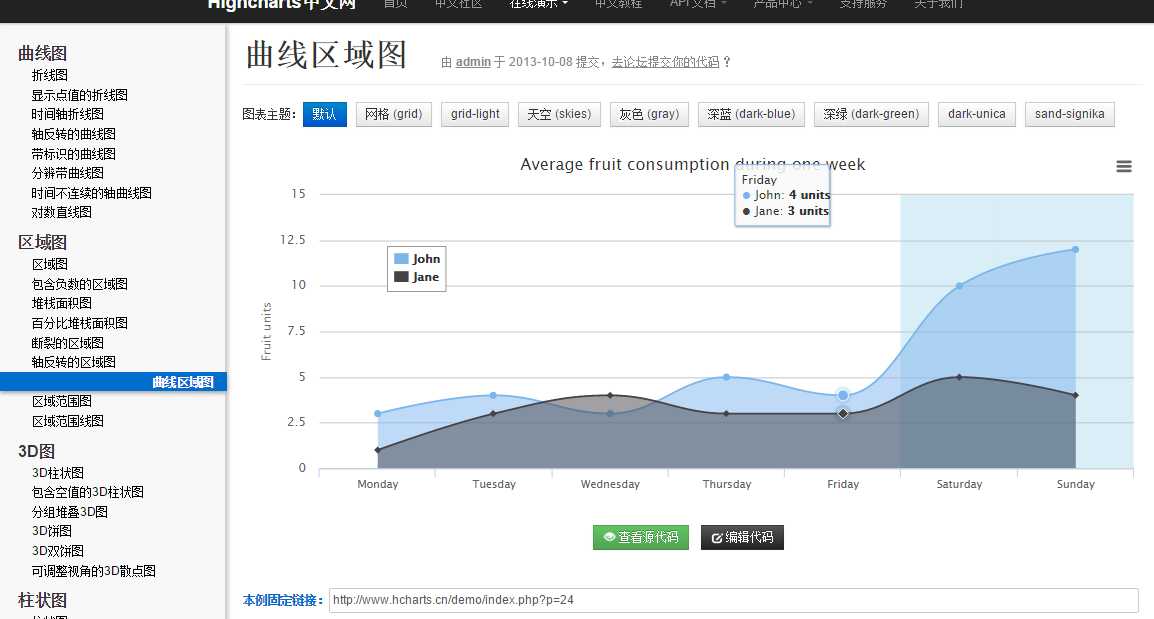
Task: Click the pencil icon on 编辑代码 button
Action: point(716,537)
